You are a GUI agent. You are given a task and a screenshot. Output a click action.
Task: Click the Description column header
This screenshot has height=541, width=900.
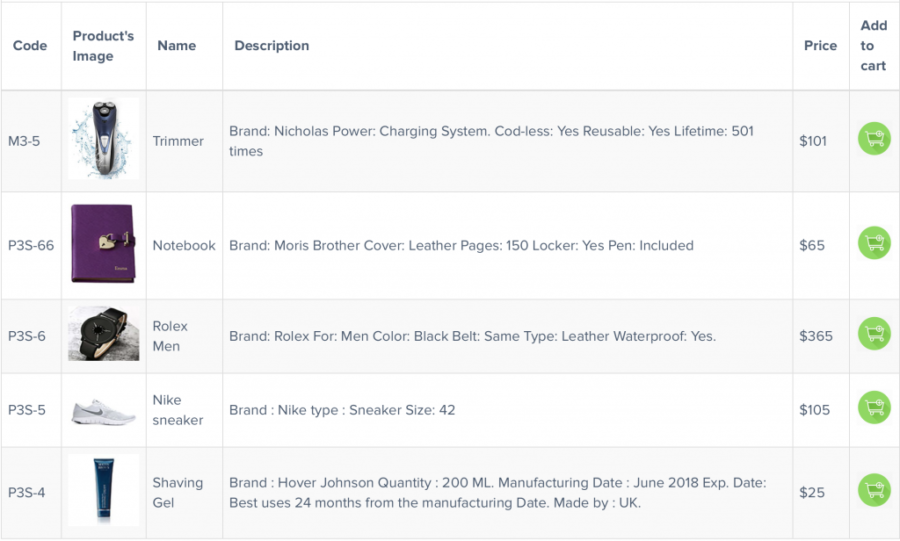coord(272,46)
